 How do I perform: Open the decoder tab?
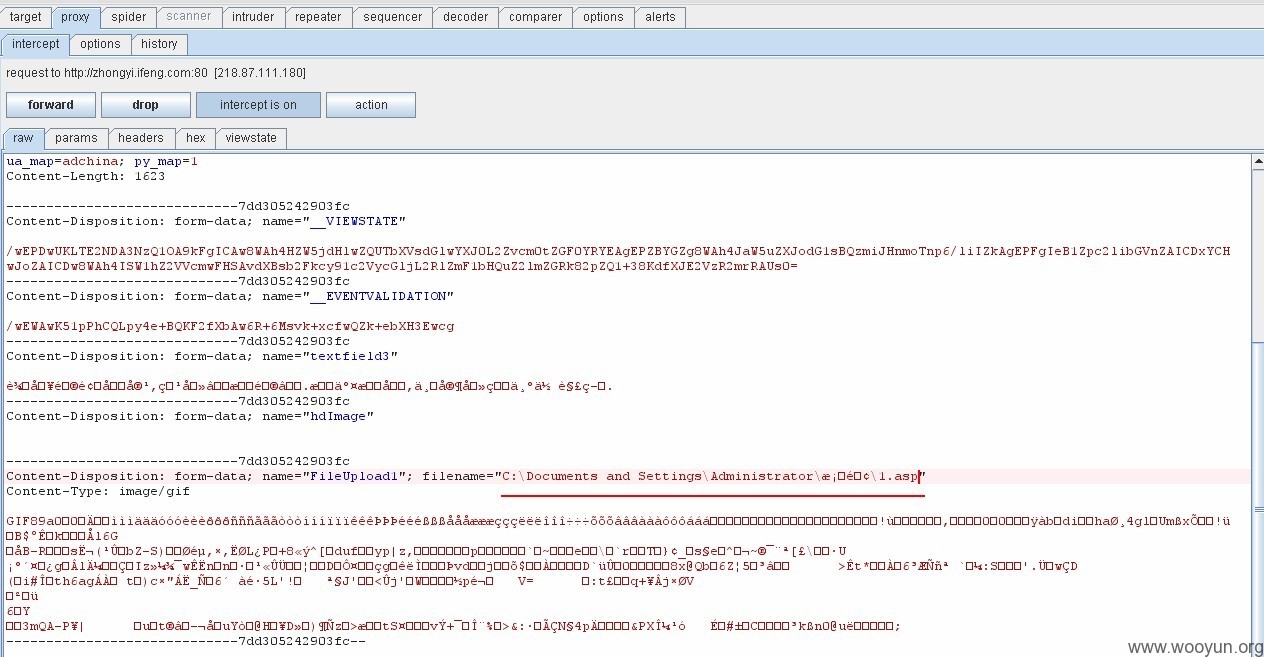point(466,17)
